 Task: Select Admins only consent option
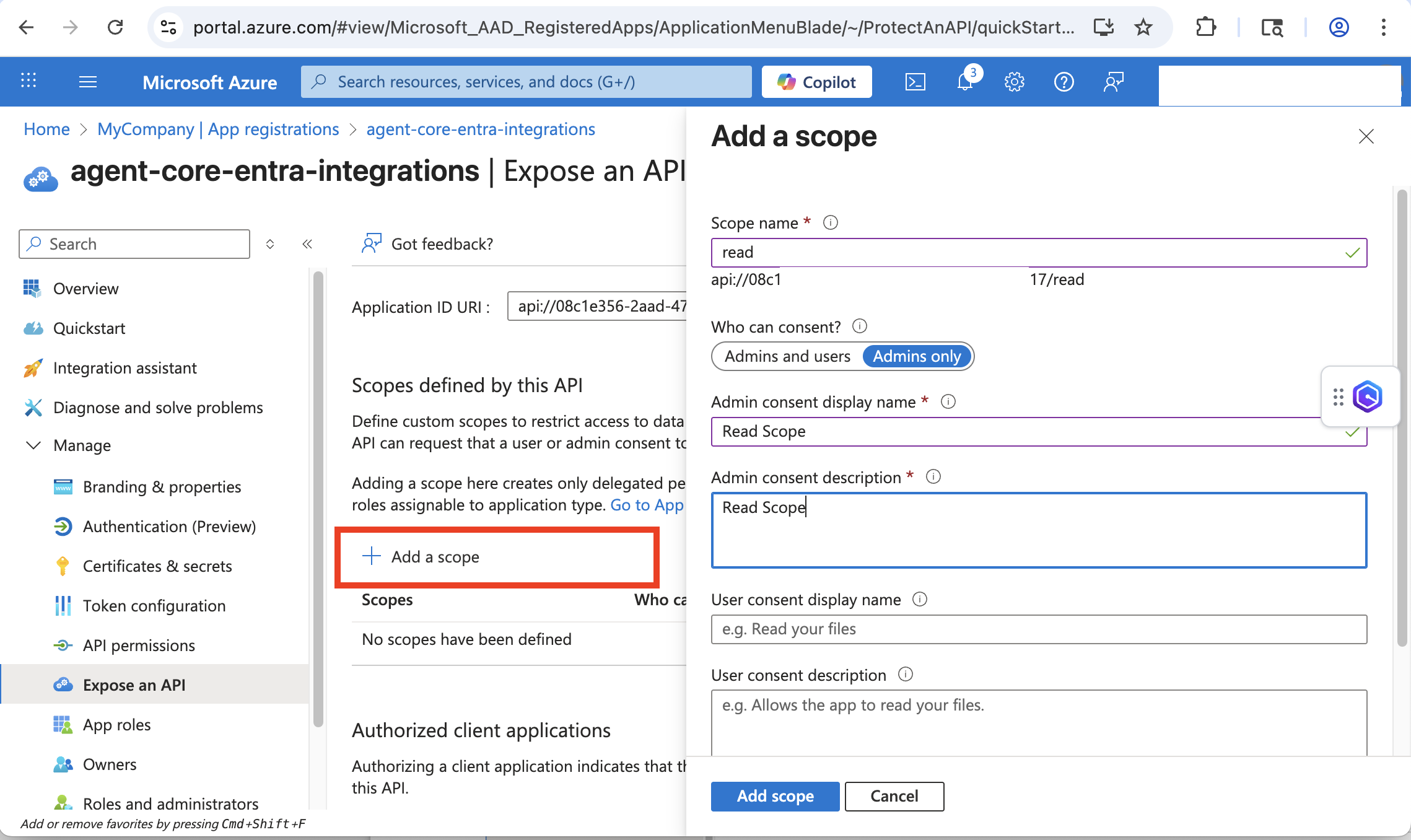[917, 356]
